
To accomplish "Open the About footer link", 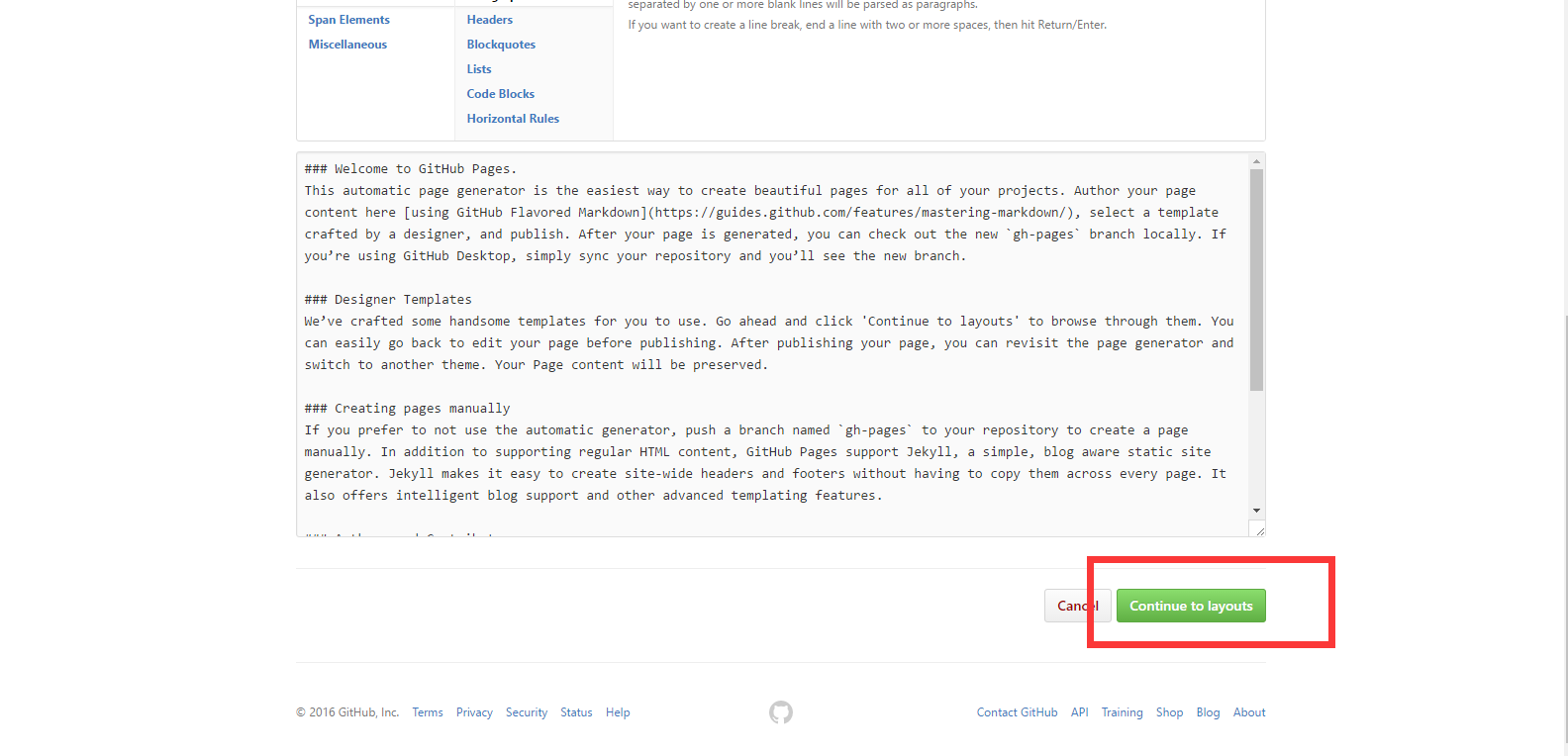I will coord(1249,712).
